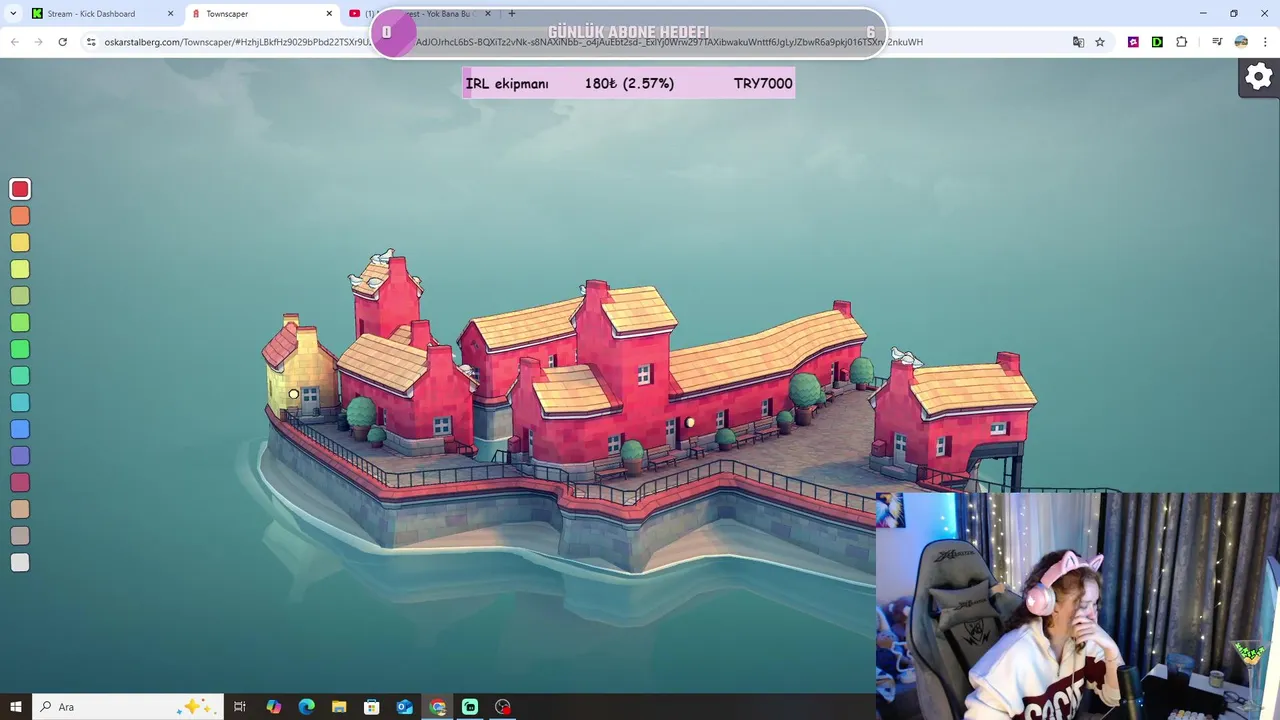Choose the magenta pink swatch
Screen dimensions: 1280x720
pyautogui.click(x=20, y=483)
